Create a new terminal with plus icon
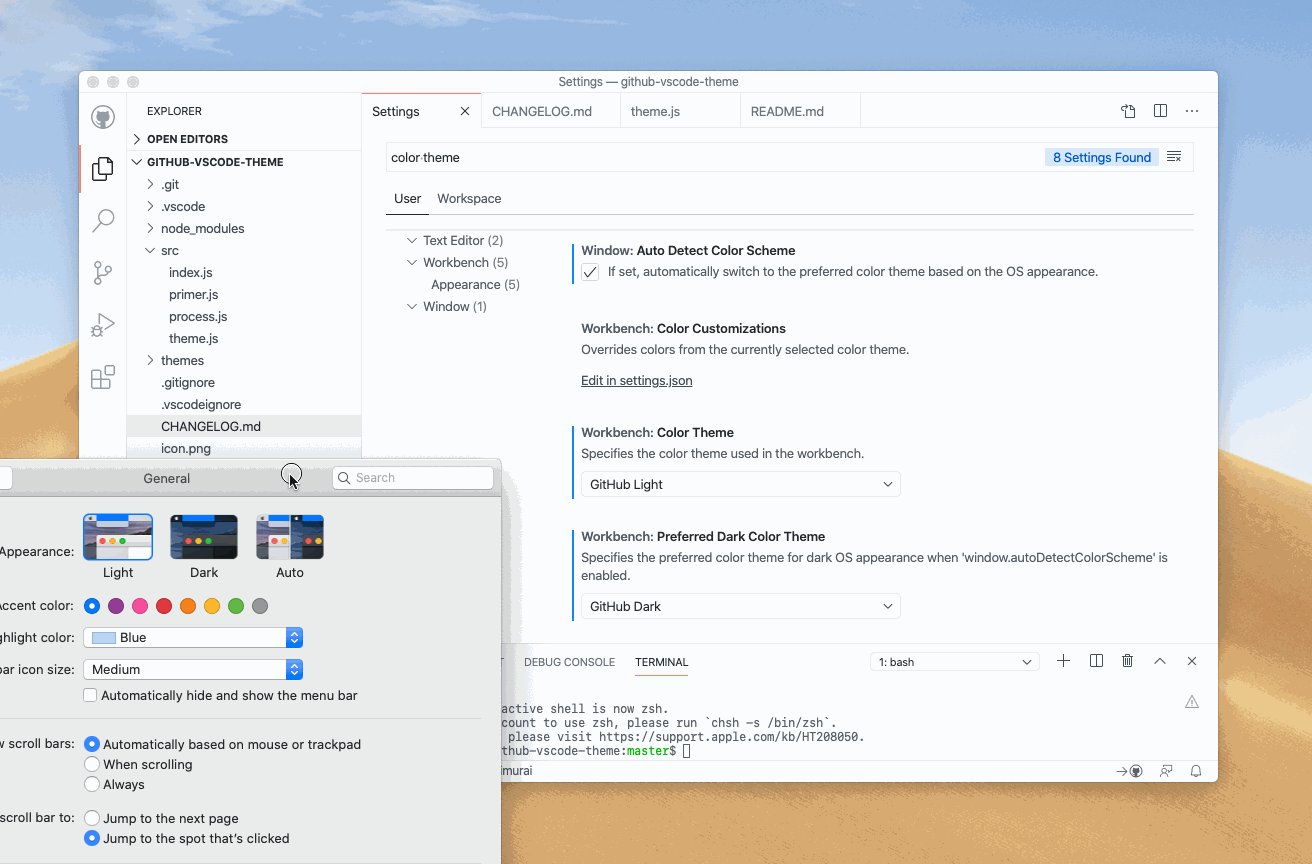 pos(1064,661)
